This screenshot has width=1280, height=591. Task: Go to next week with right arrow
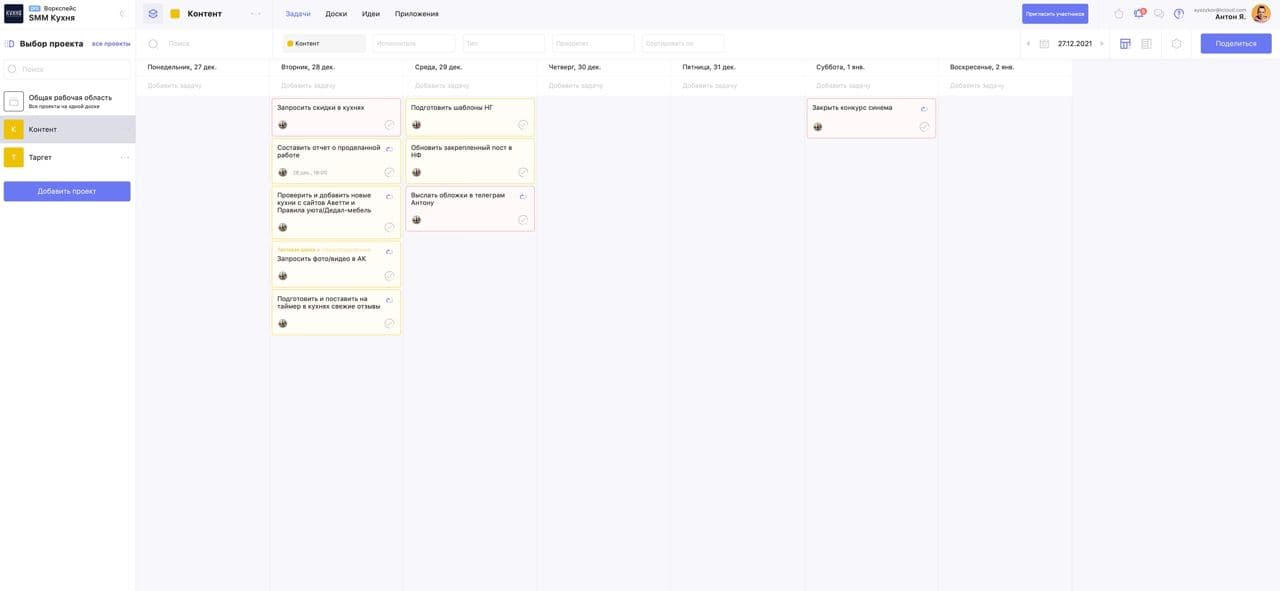click(x=1102, y=44)
